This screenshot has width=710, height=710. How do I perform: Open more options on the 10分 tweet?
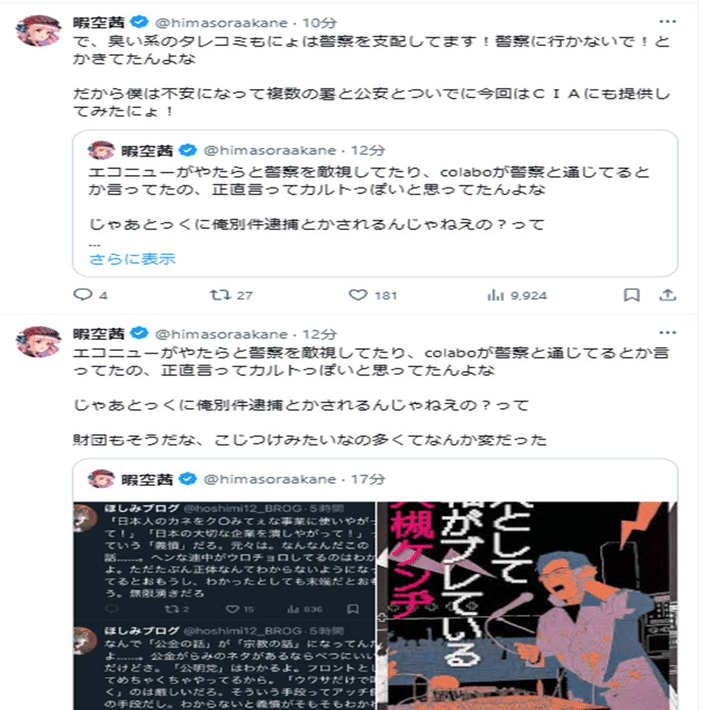(x=667, y=21)
